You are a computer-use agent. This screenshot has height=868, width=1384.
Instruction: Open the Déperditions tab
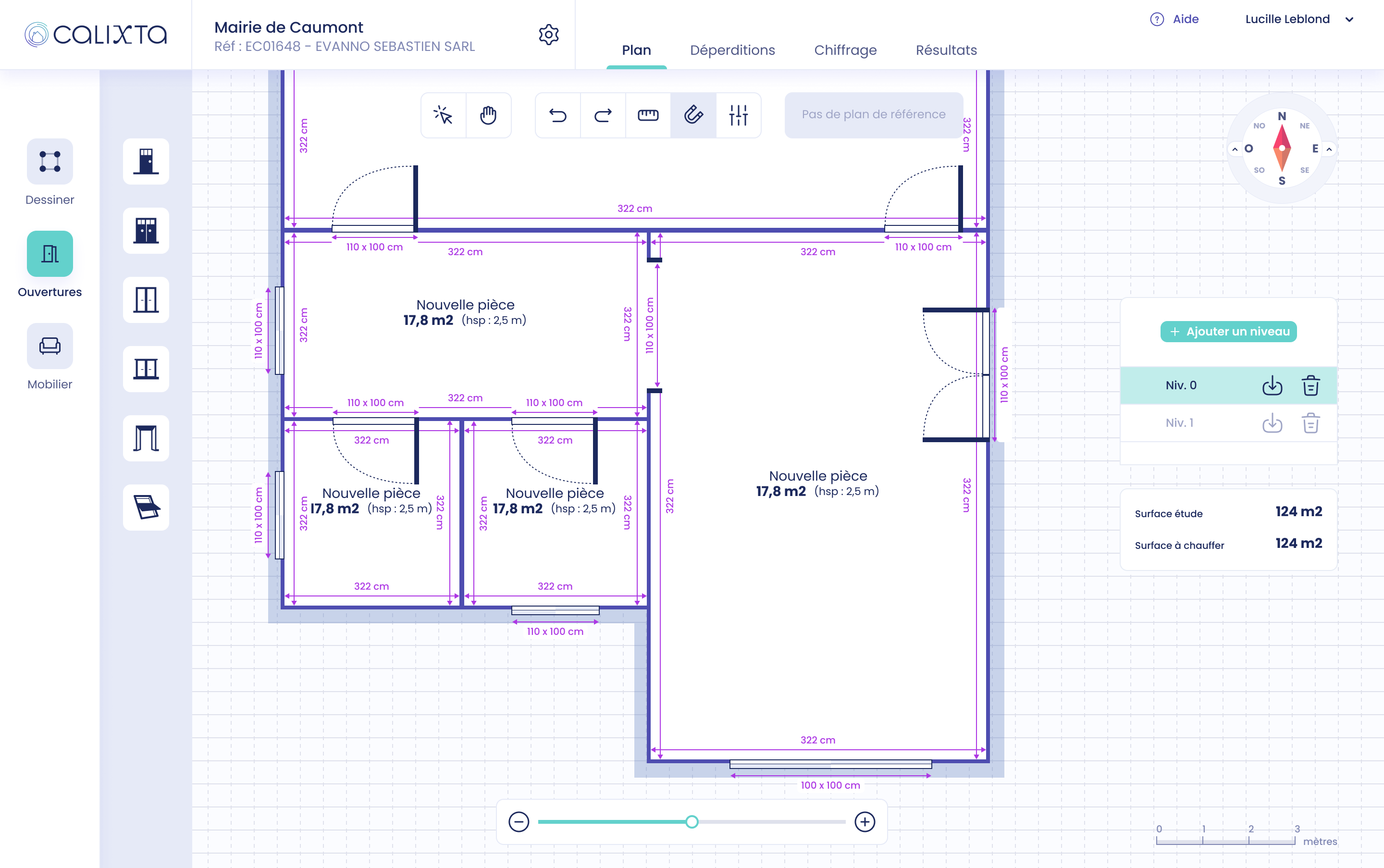[732, 50]
